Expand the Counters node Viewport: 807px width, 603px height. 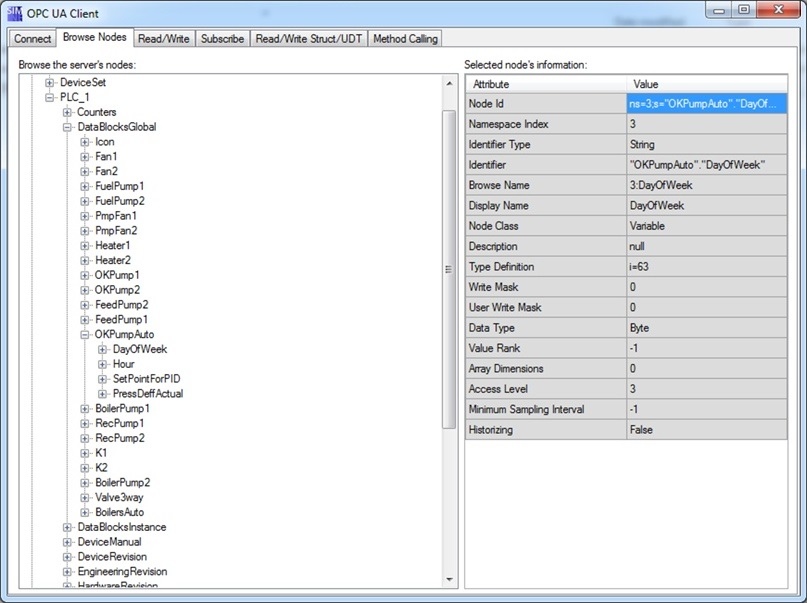[x=67, y=112]
